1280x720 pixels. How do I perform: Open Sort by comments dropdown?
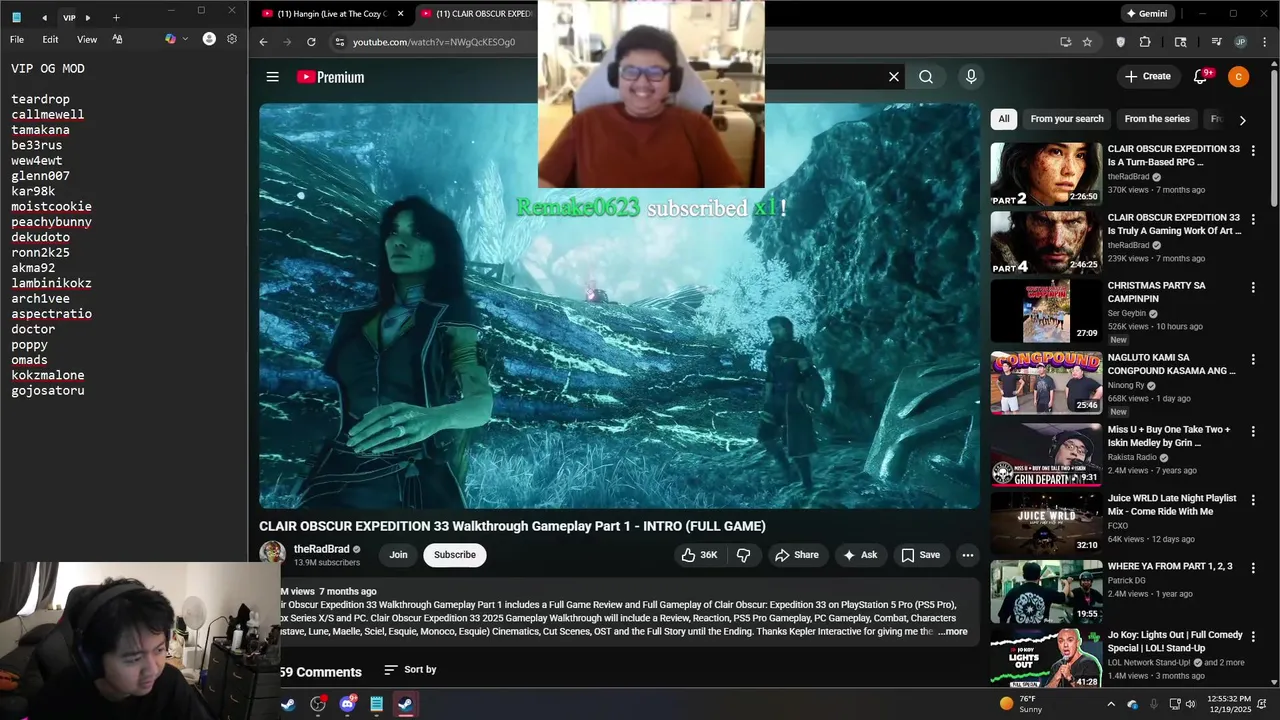[410, 670]
